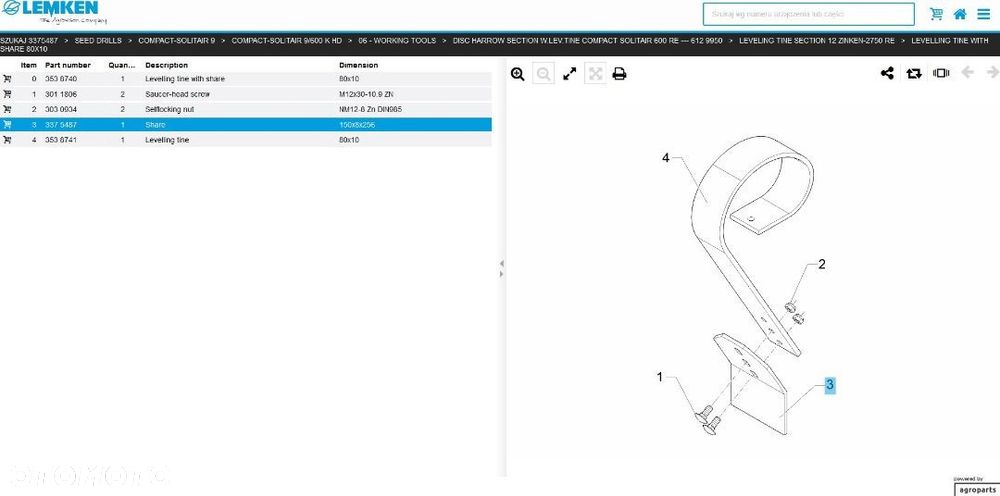Go to home page via house icon
The width and height of the screenshot is (1000, 496).
coord(960,14)
